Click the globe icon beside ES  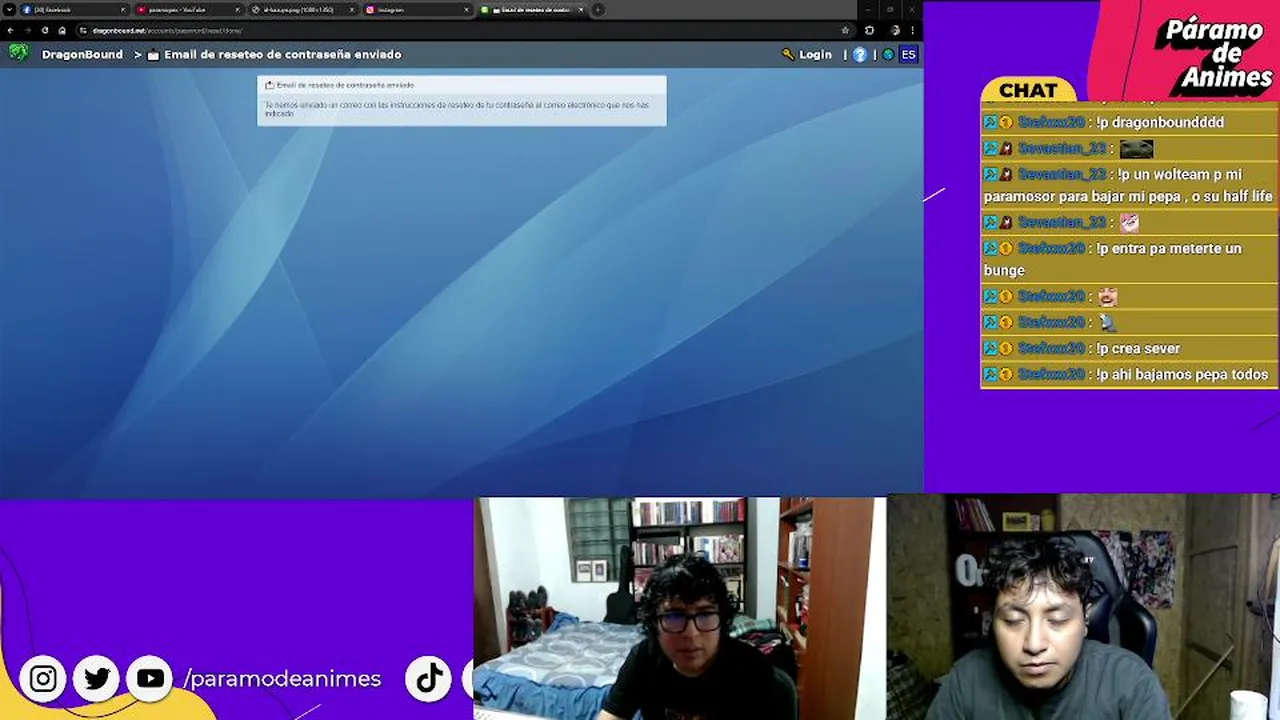pos(888,54)
